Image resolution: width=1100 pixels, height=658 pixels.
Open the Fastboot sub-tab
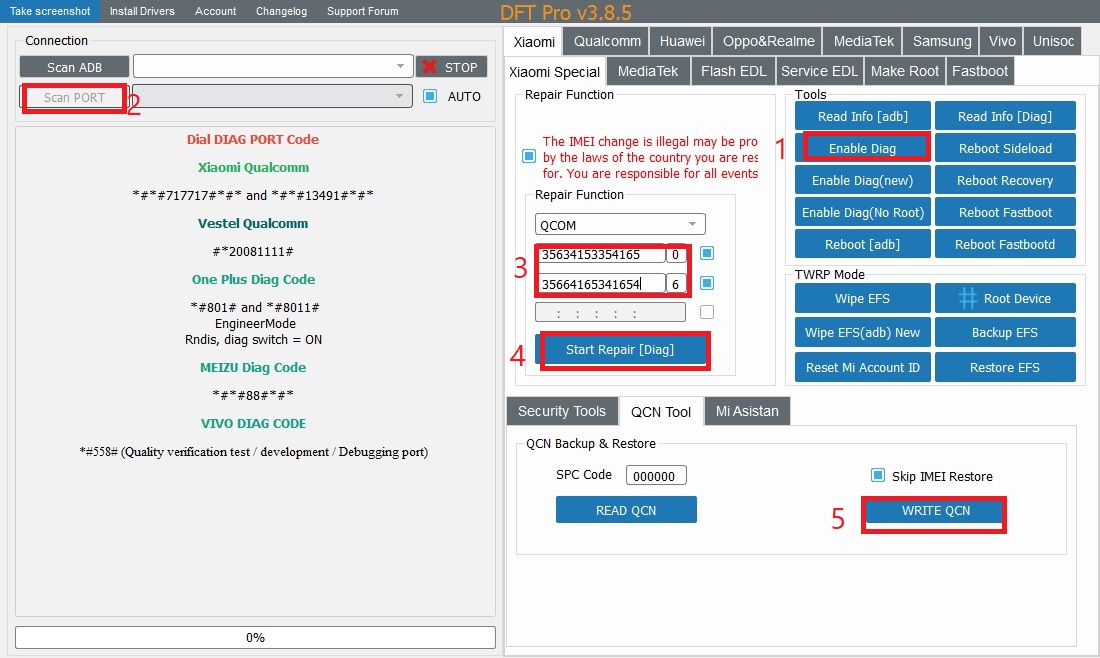[x=979, y=72]
